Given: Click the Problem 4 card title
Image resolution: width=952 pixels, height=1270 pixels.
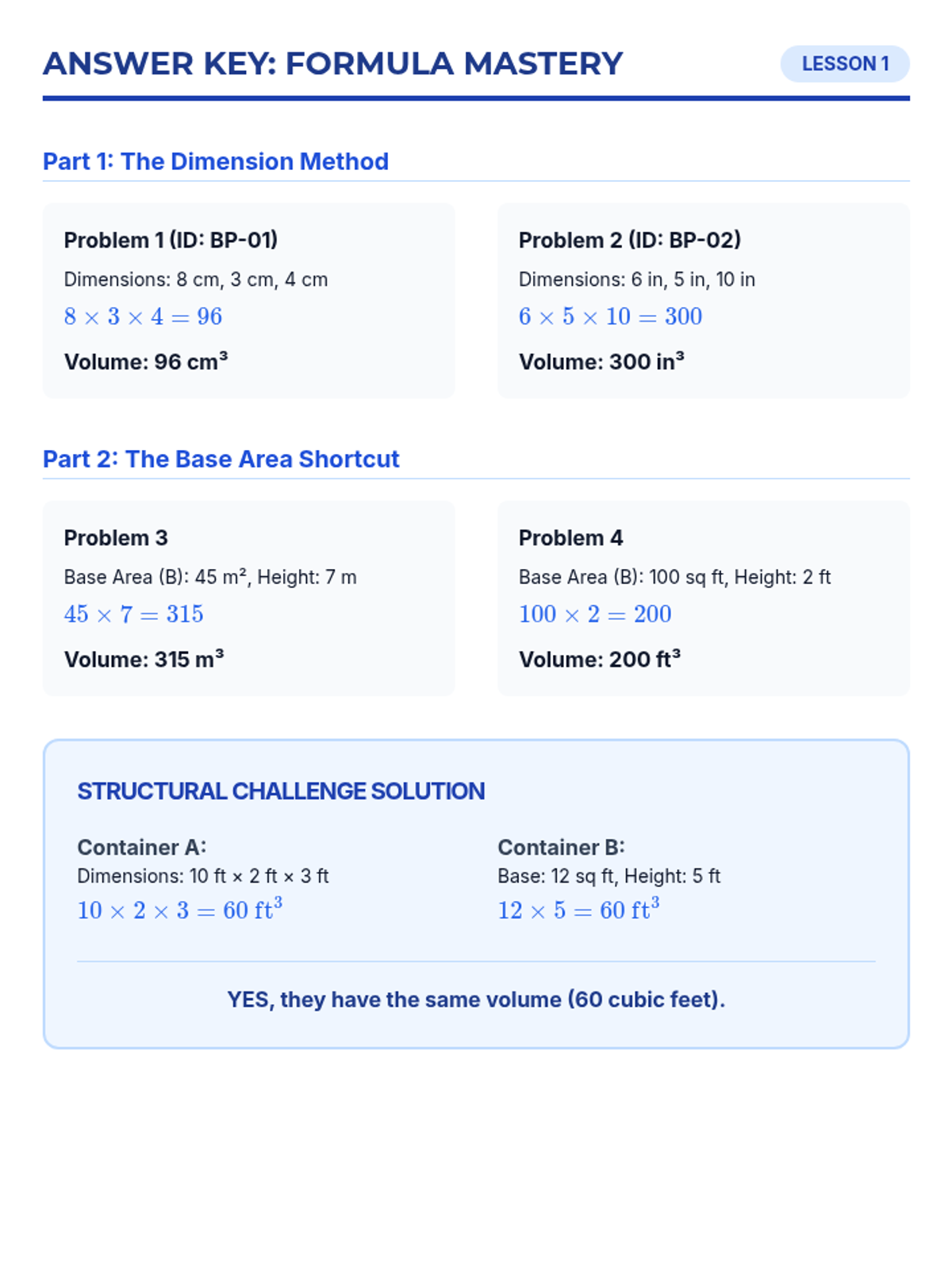Looking at the screenshot, I should pyautogui.click(x=570, y=537).
